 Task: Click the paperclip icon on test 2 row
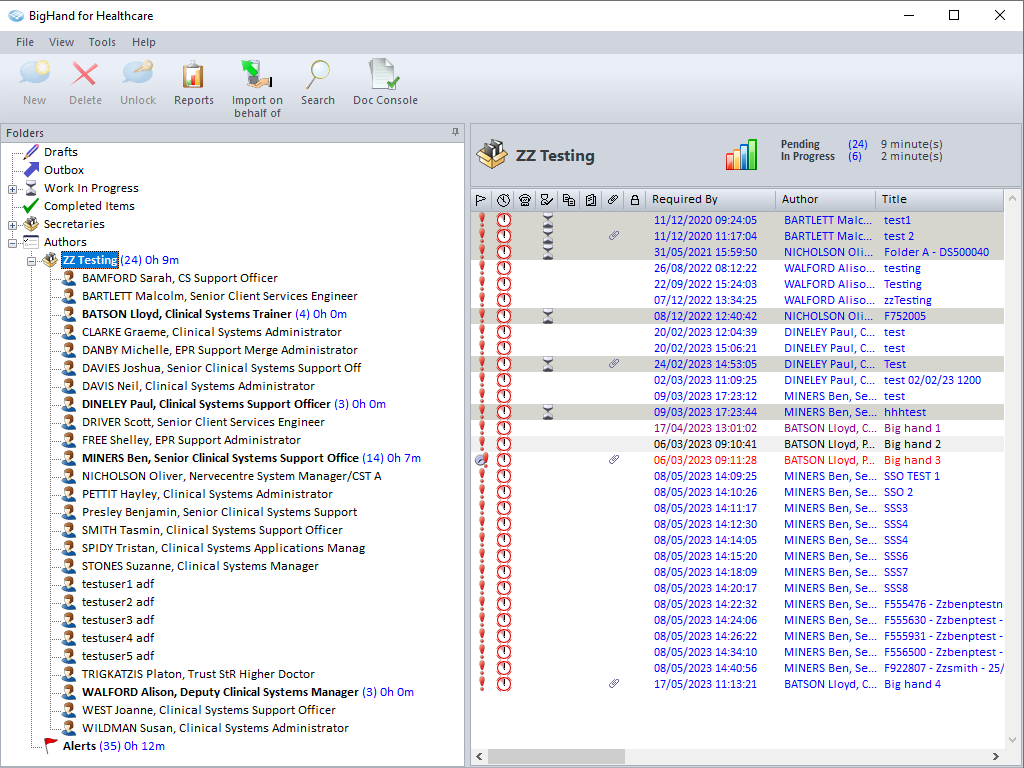tap(614, 236)
